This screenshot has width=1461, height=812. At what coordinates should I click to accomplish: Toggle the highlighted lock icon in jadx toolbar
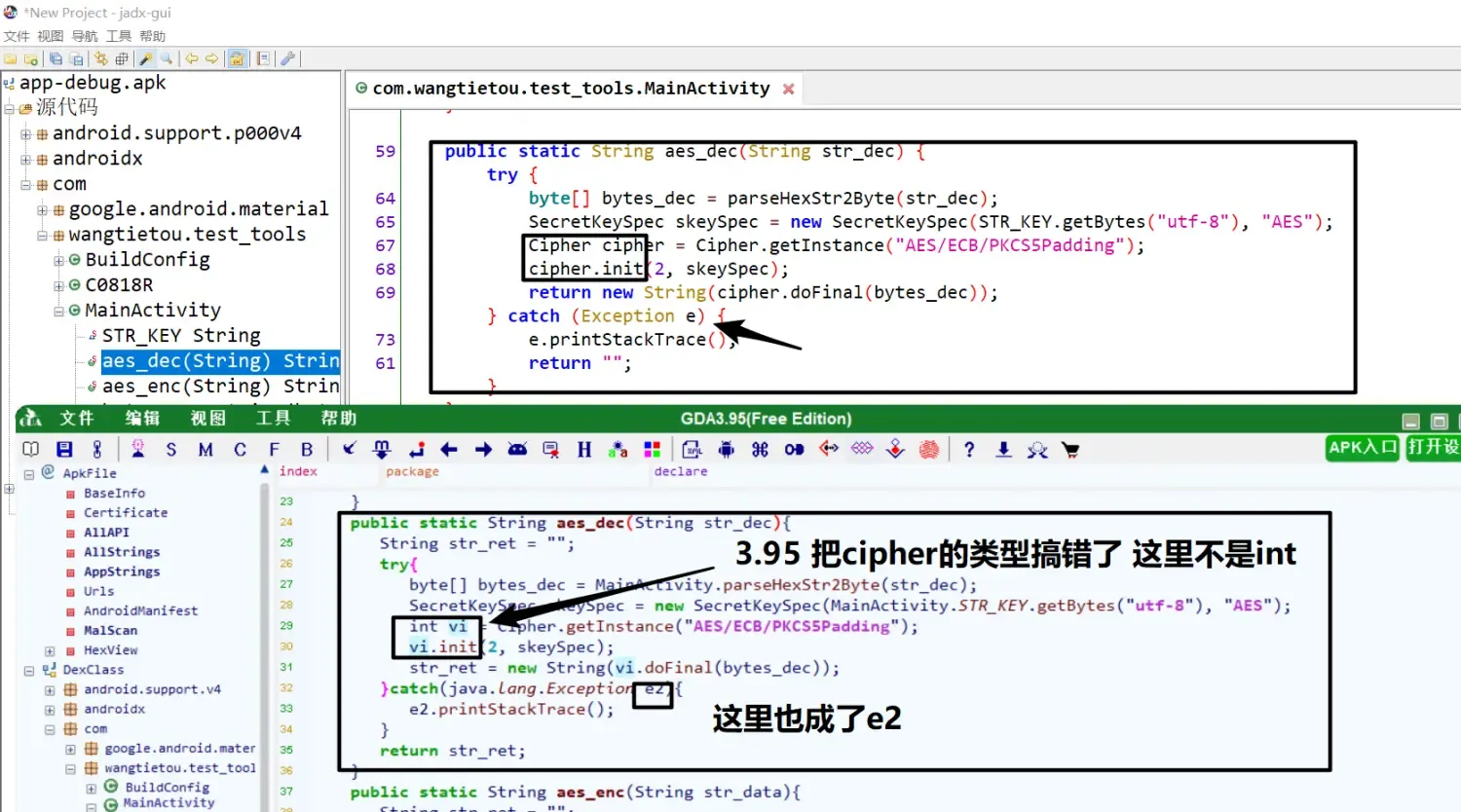[x=237, y=58]
